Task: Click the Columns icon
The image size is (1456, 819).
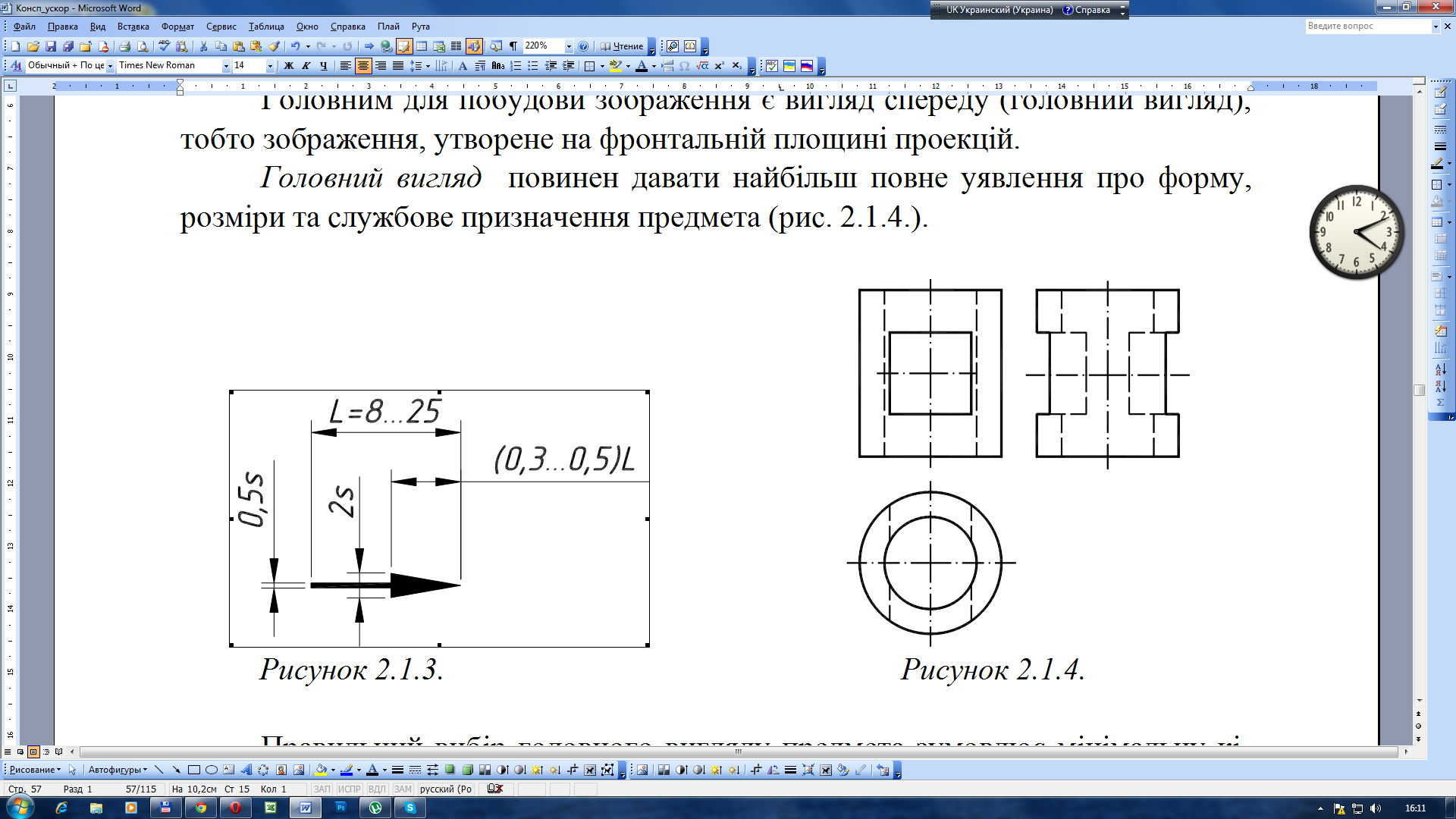Action: tap(456, 46)
